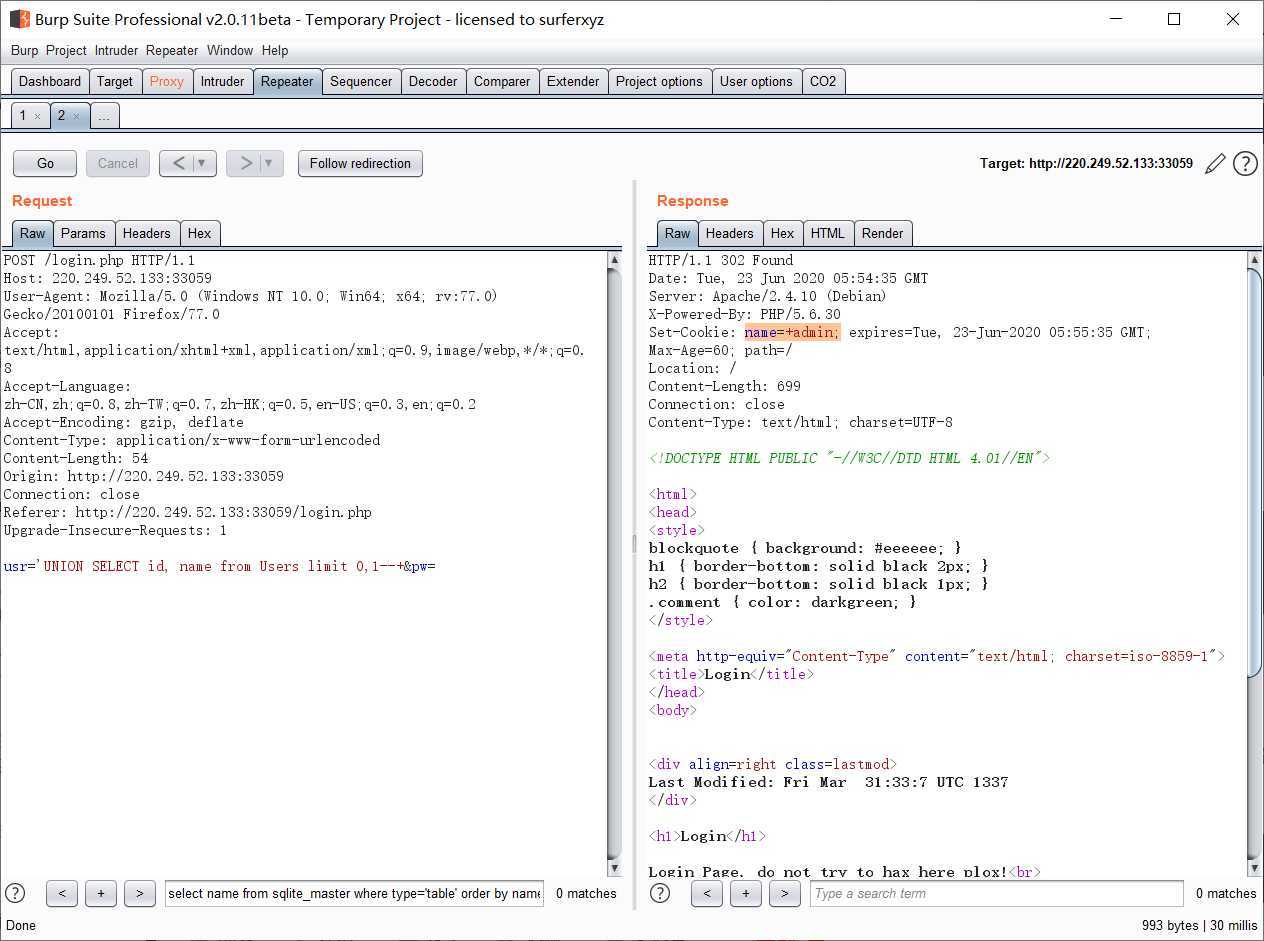Switch to the Proxy tab

click(167, 81)
